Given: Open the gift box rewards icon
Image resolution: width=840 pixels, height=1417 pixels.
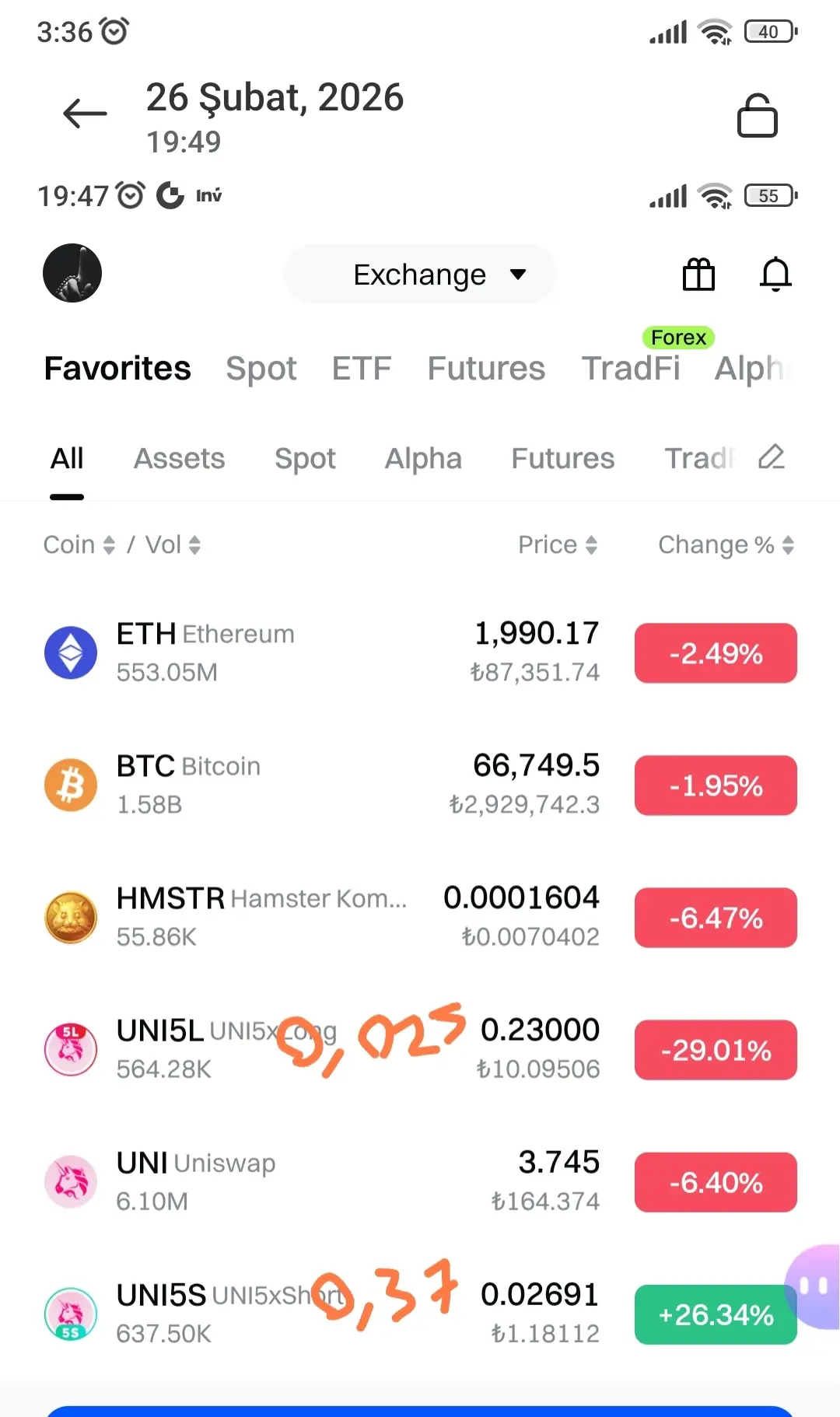Looking at the screenshot, I should 698,274.
